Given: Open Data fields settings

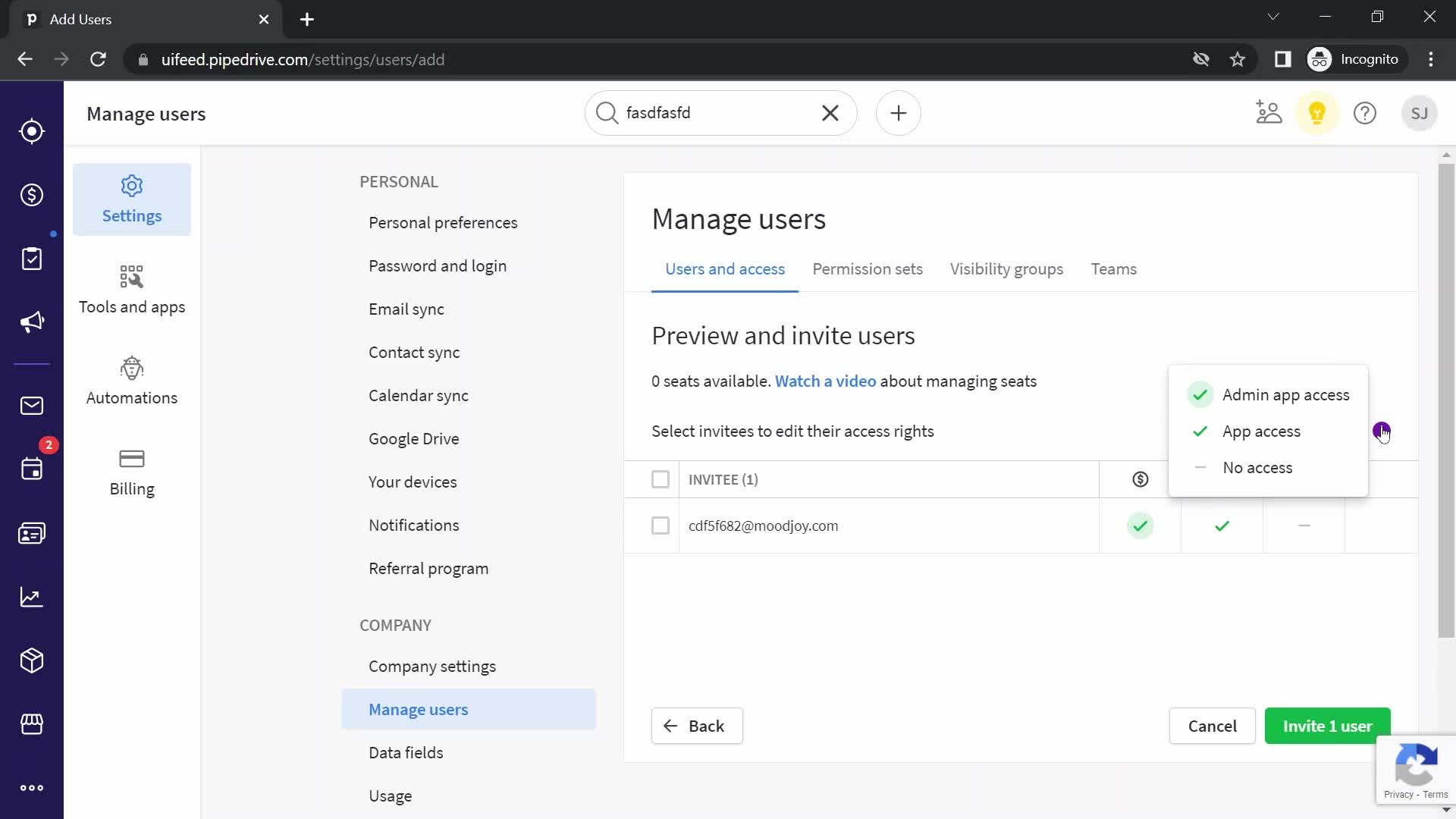Looking at the screenshot, I should 406,753.
